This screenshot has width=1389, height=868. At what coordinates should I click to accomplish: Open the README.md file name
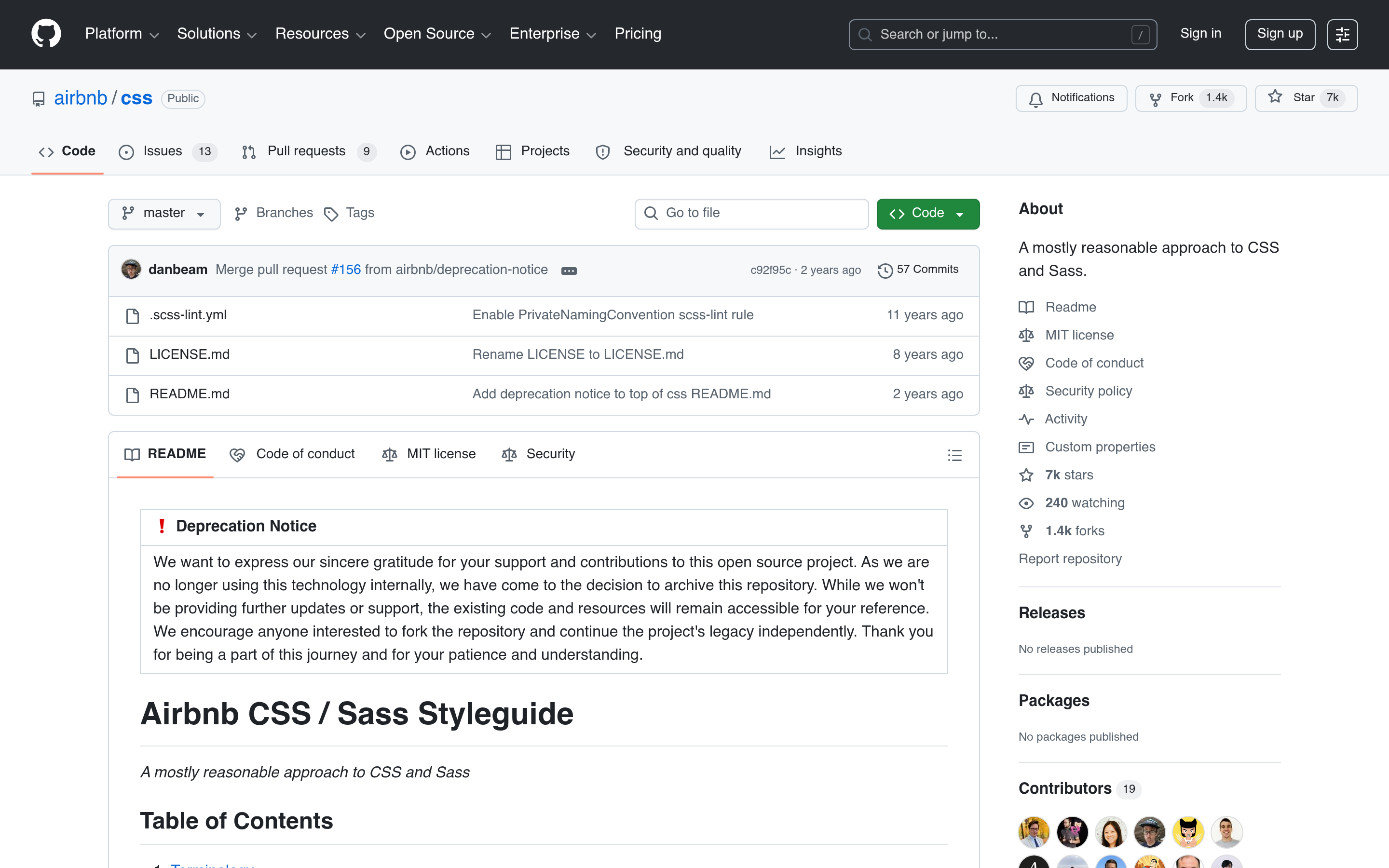point(190,394)
